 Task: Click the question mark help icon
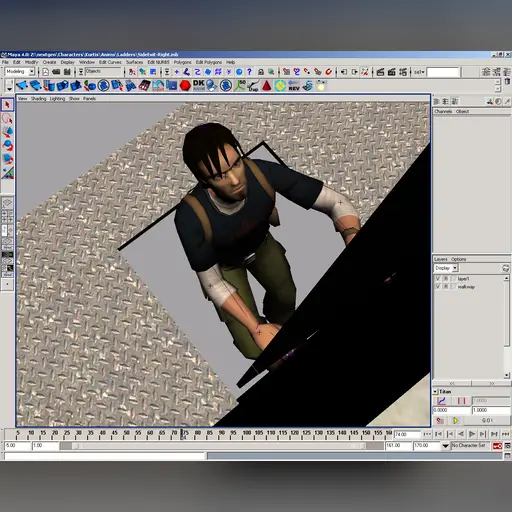tap(249, 72)
